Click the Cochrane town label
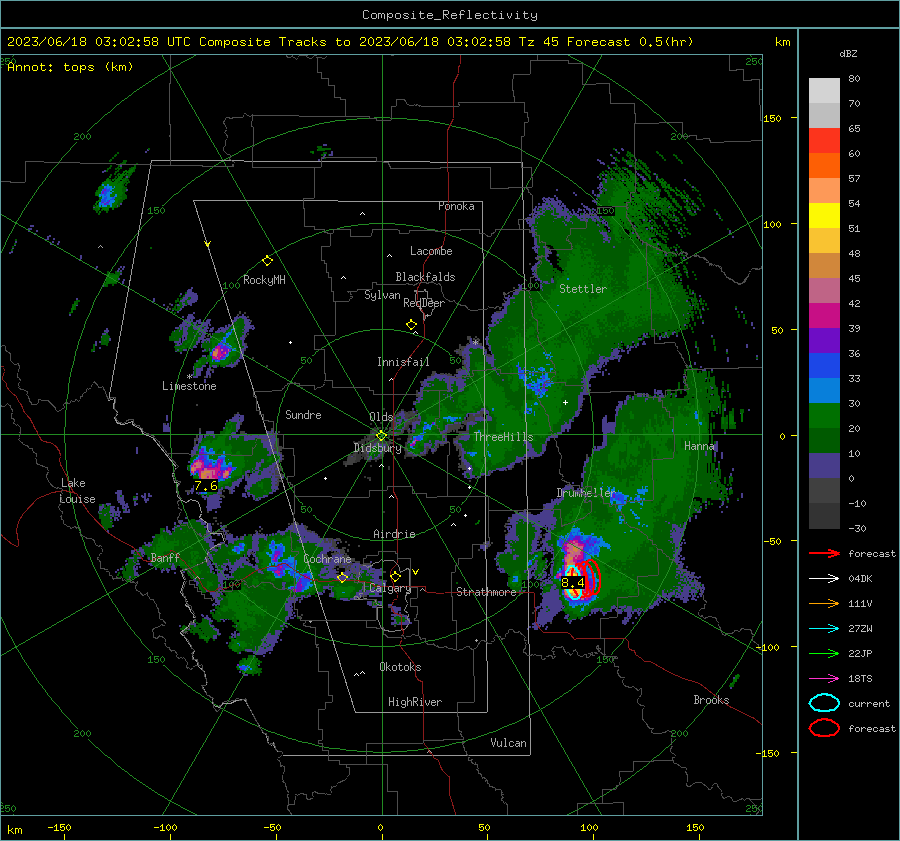 coord(327,559)
